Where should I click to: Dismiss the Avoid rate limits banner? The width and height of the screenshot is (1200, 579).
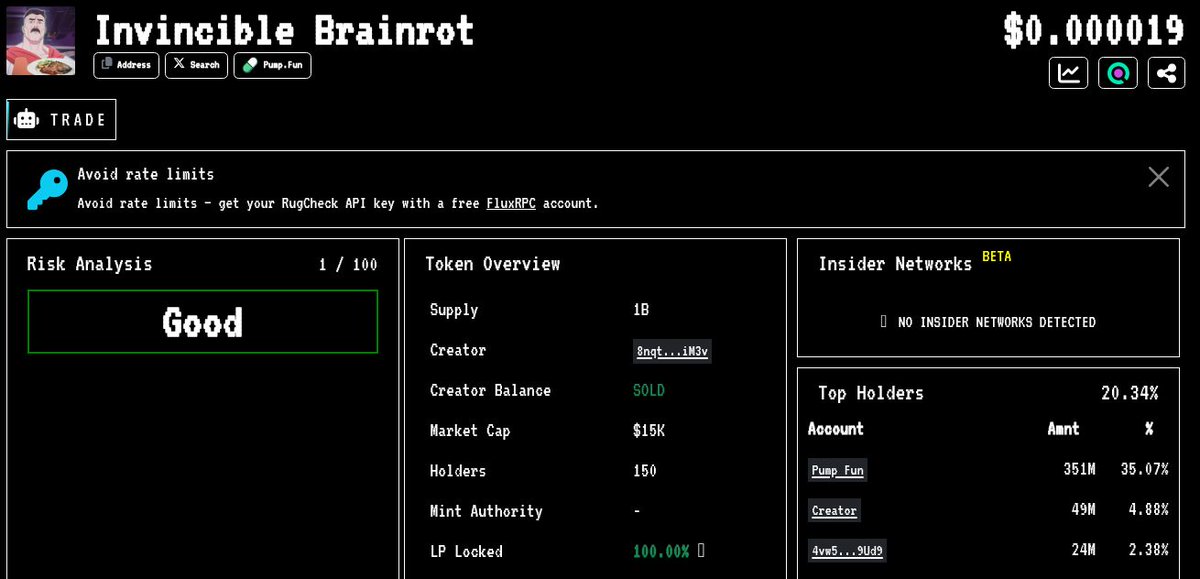[x=1158, y=177]
